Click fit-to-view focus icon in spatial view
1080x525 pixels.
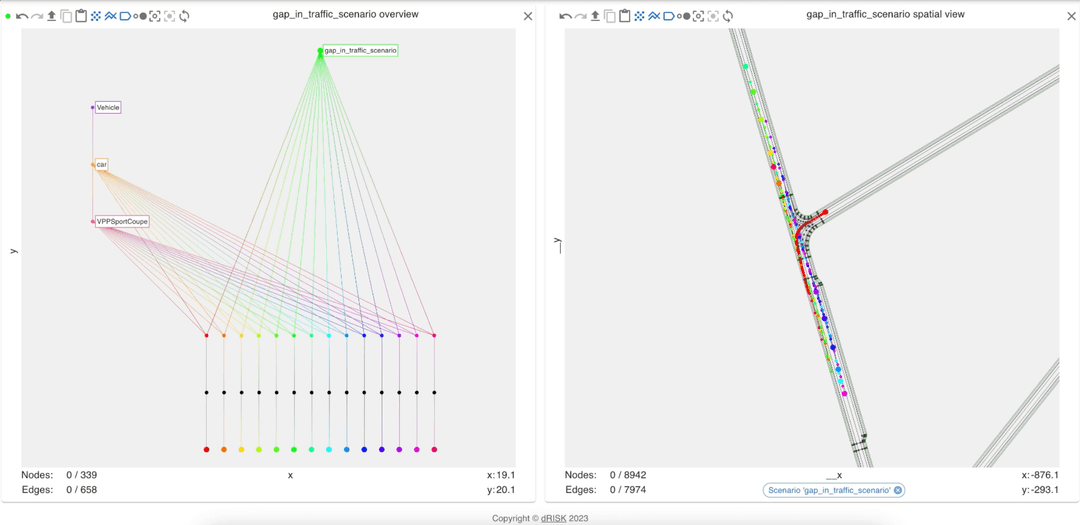coord(698,16)
